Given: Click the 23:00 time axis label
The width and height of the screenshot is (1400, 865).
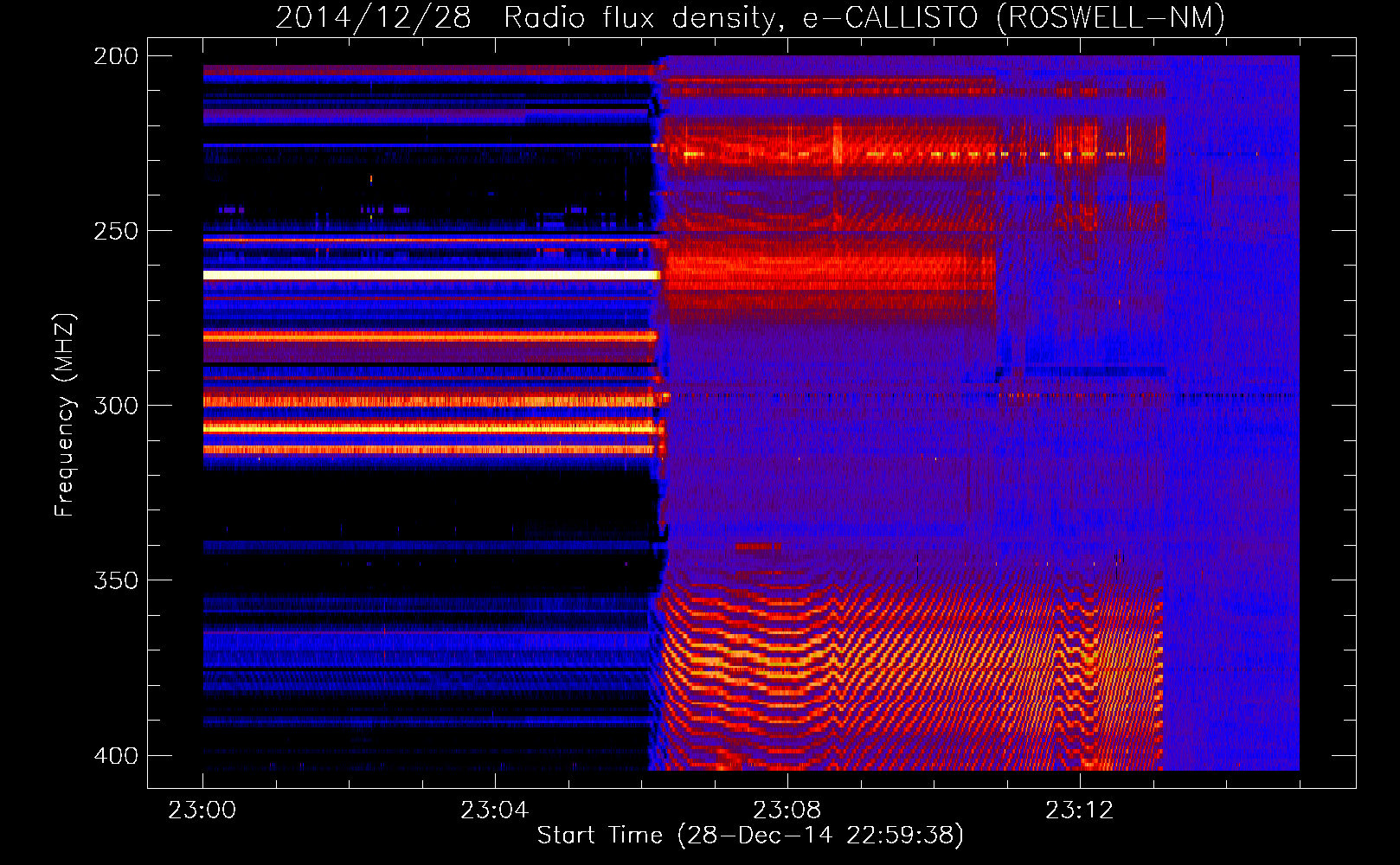Looking at the screenshot, I should 202,811.
